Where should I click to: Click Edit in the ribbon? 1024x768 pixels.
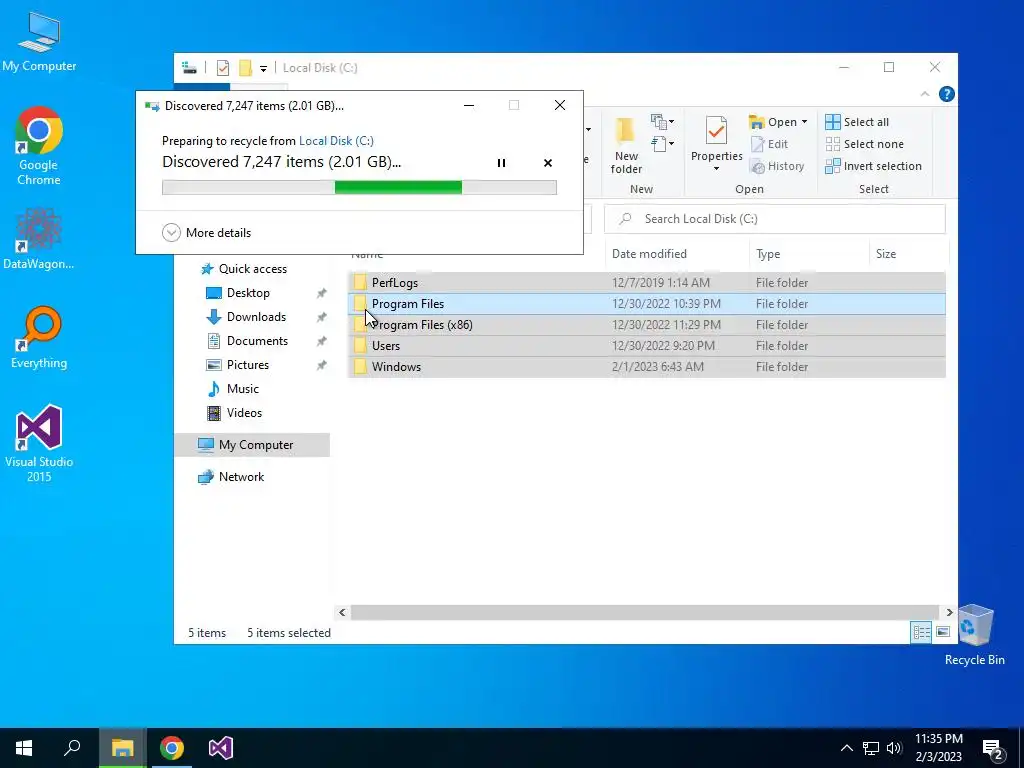click(x=769, y=144)
